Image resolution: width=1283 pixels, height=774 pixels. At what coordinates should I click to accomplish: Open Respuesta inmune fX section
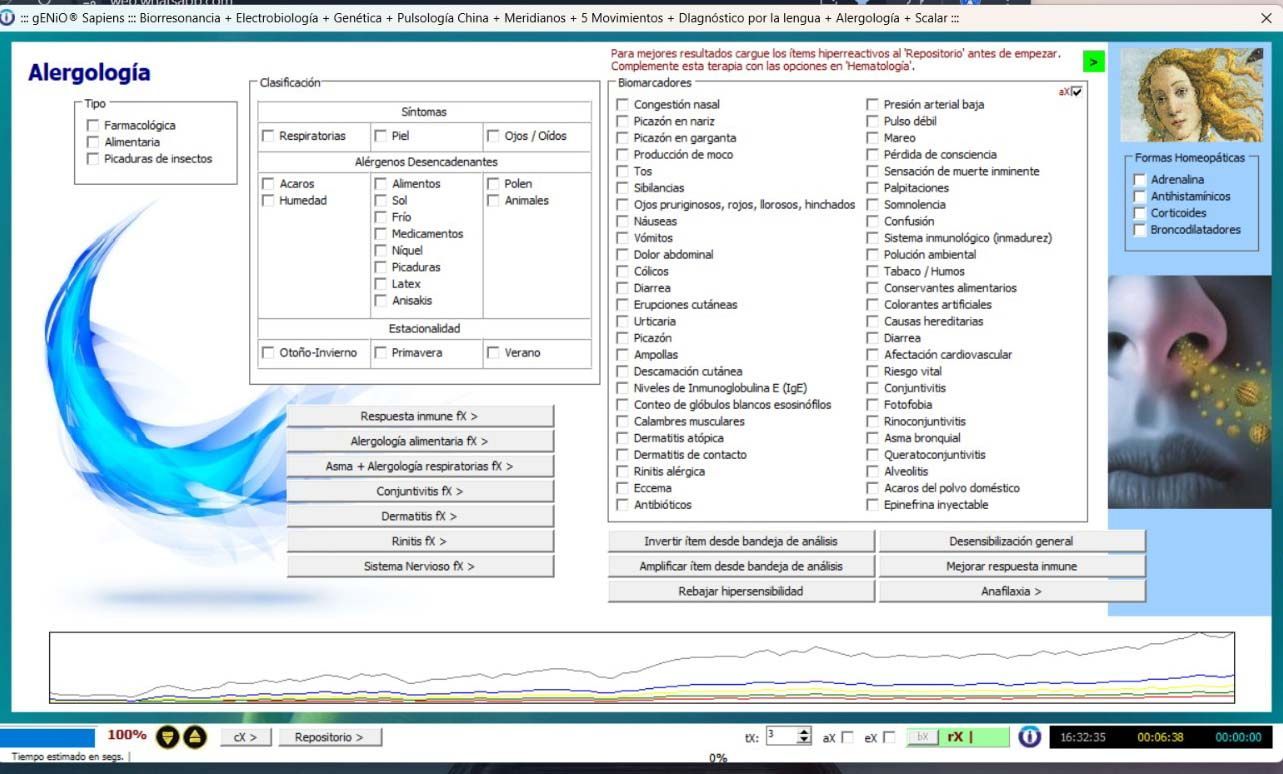point(420,416)
